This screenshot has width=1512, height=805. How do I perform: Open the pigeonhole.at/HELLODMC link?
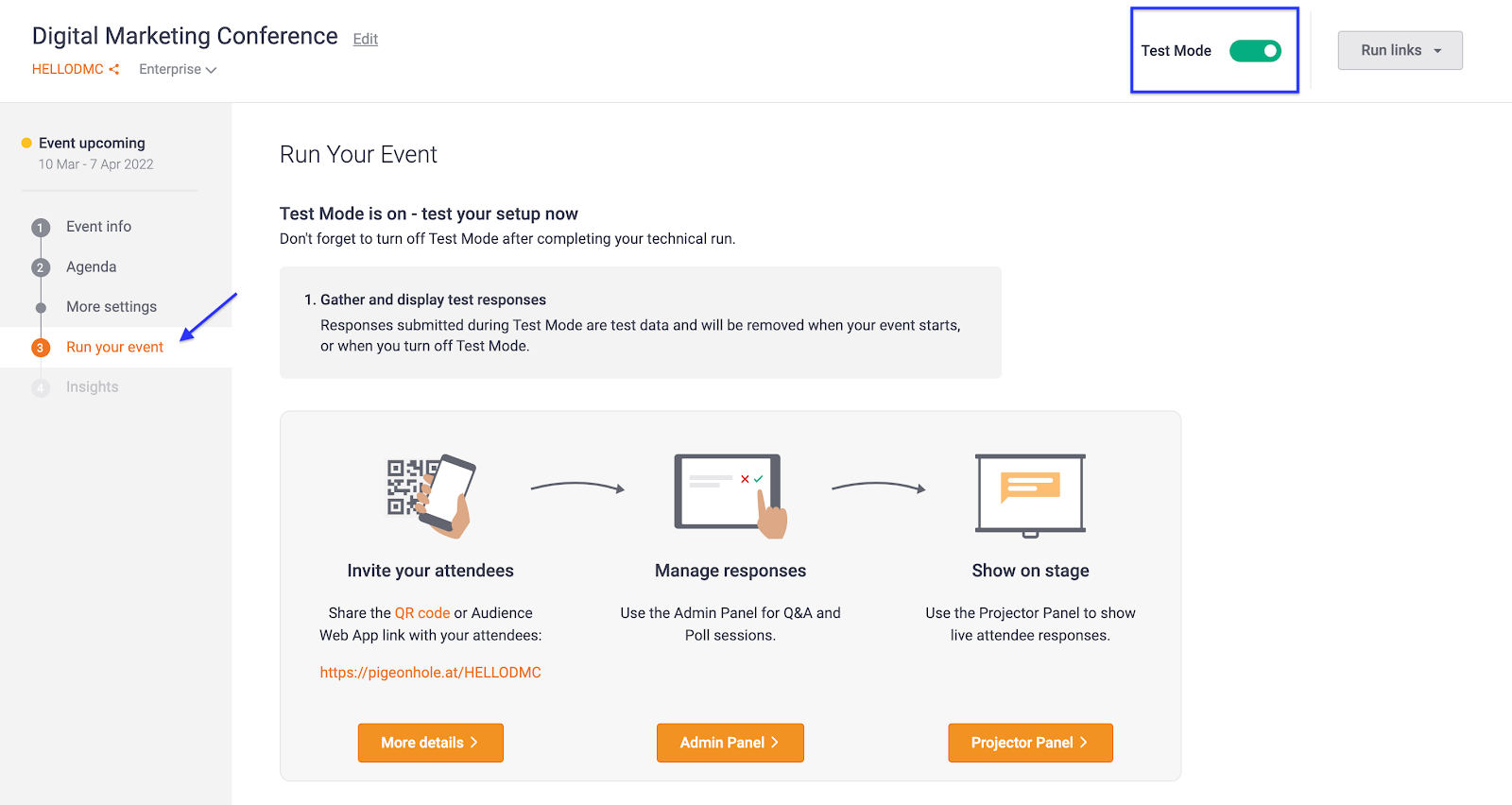(430, 673)
